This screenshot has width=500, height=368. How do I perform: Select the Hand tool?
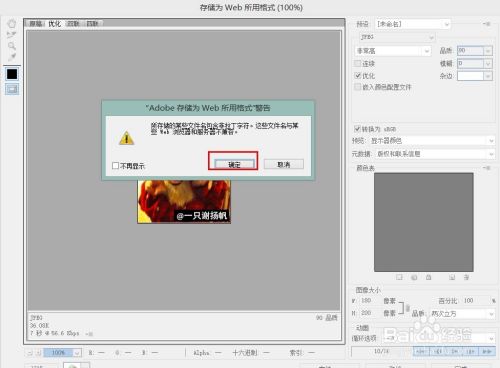[x=12, y=24]
